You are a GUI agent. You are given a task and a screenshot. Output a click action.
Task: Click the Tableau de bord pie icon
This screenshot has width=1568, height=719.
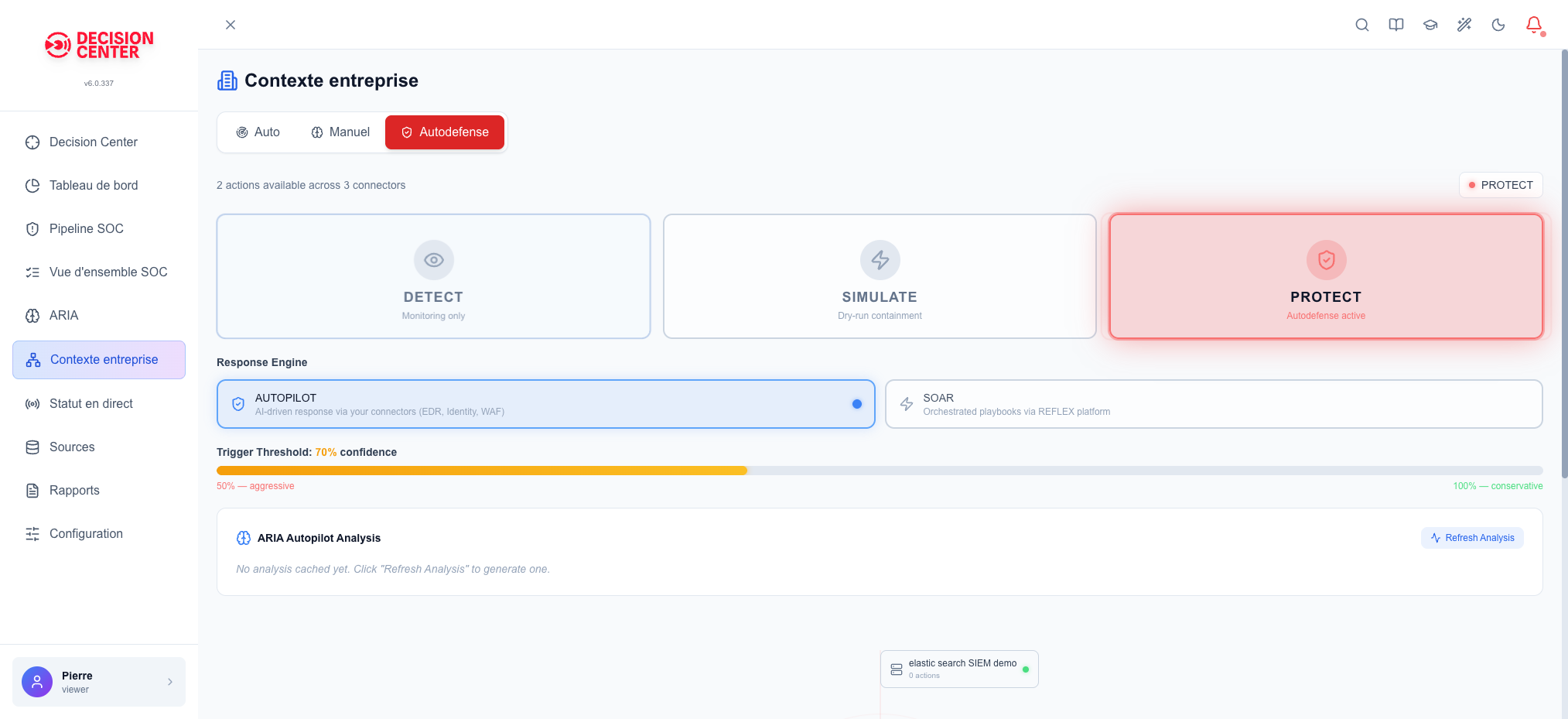tap(32, 186)
